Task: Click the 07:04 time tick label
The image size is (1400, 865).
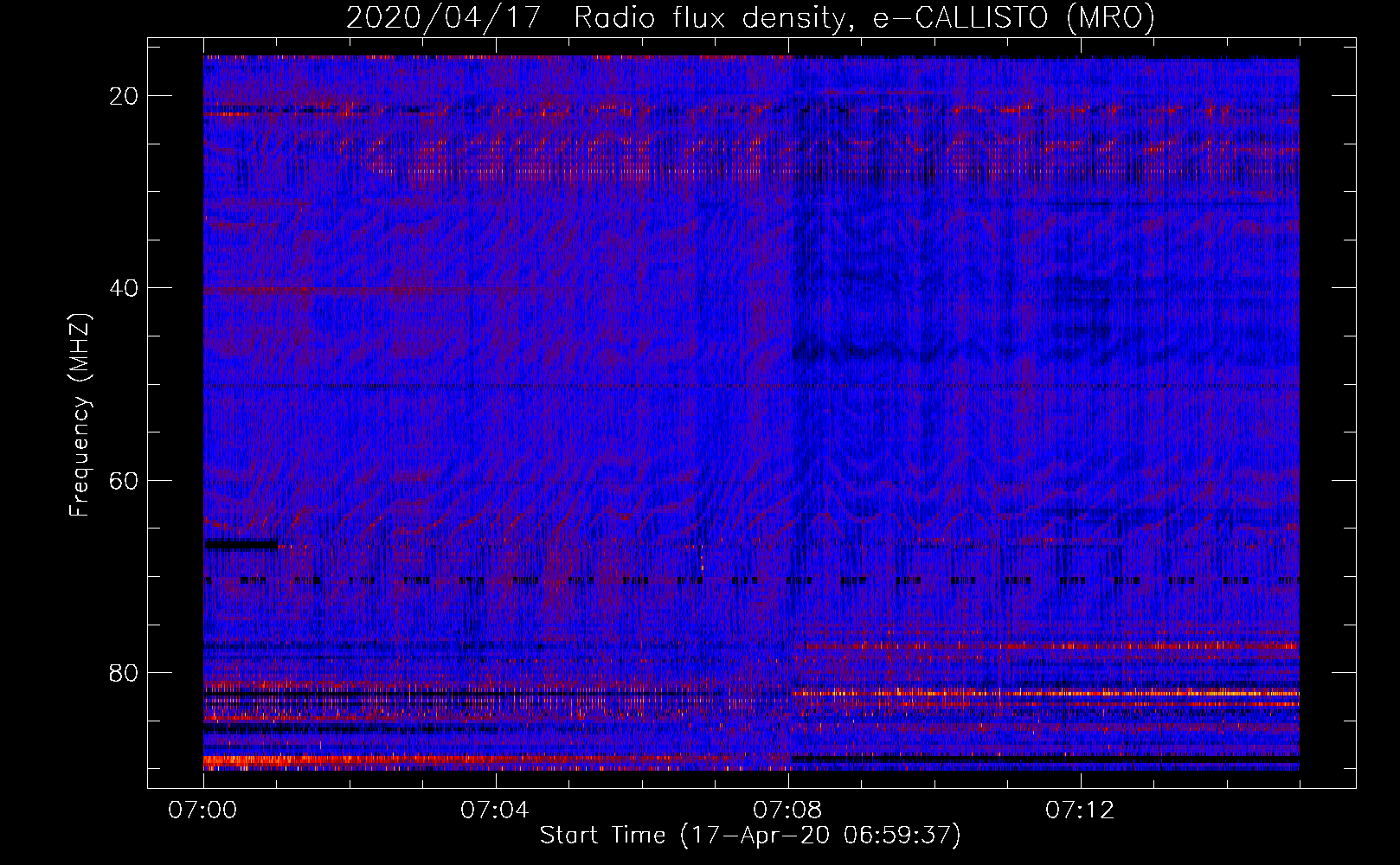Action: pos(495,811)
